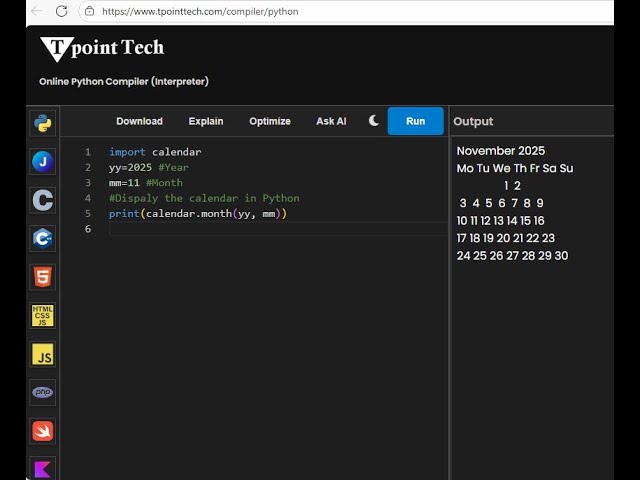Place cursor on empty line 6 in editor

click(x=278, y=229)
